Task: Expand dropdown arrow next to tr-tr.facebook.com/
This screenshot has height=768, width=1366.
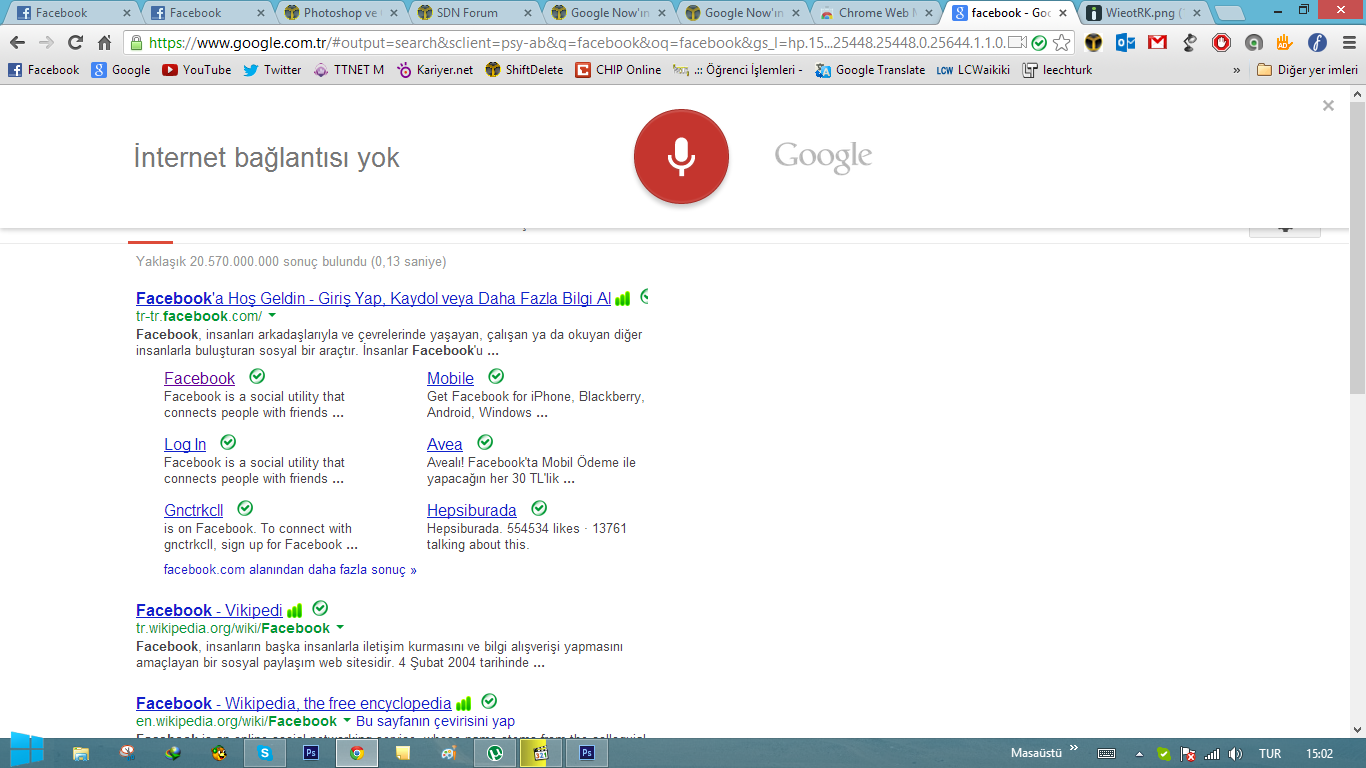Action: [x=272, y=315]
